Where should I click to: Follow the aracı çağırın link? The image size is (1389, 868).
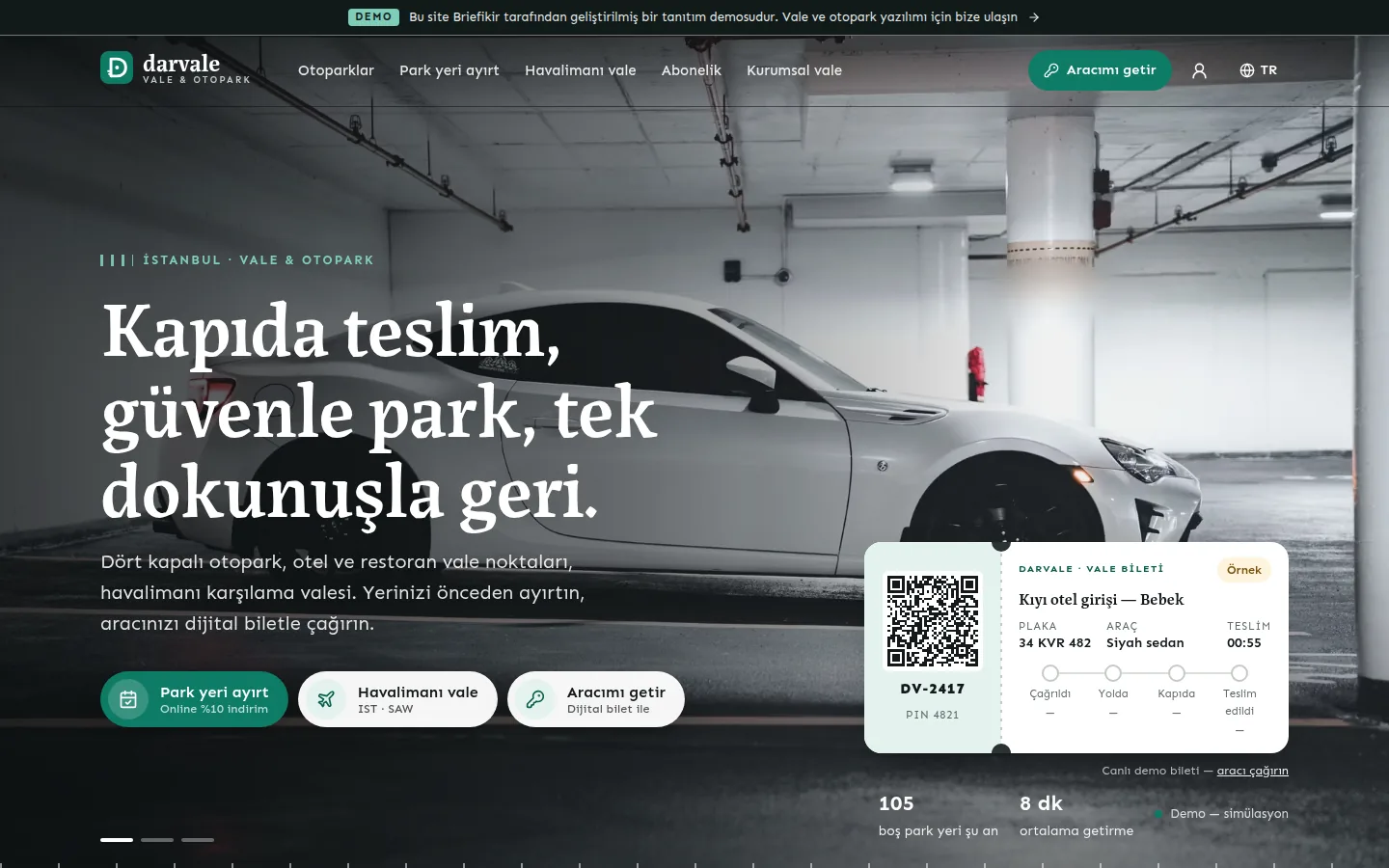tap(1253, 771)
